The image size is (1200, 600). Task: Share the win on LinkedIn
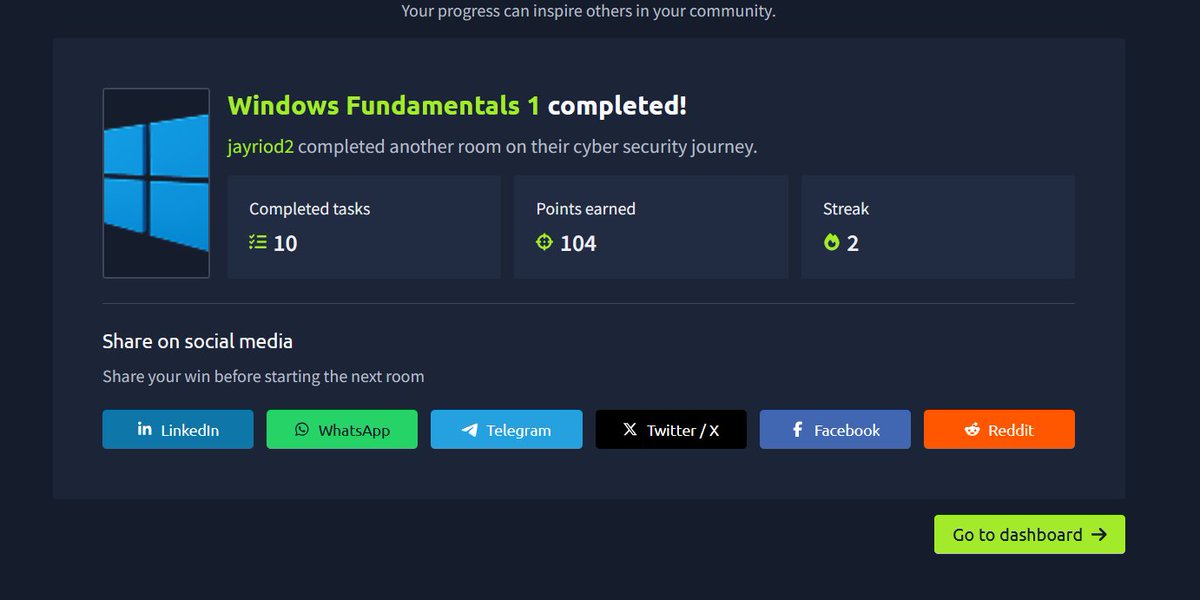tap(178, 429)
